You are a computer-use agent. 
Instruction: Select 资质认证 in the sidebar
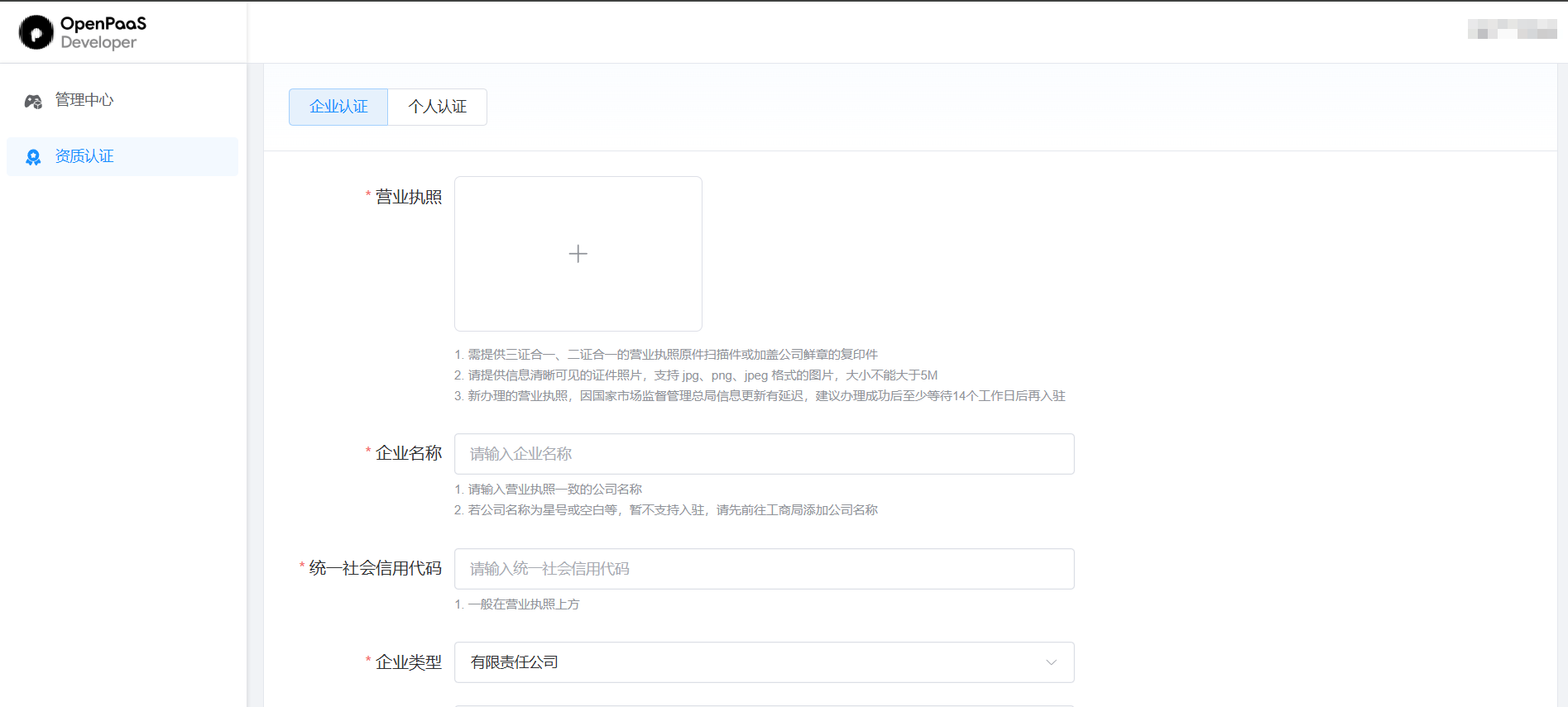click(122, 156)
